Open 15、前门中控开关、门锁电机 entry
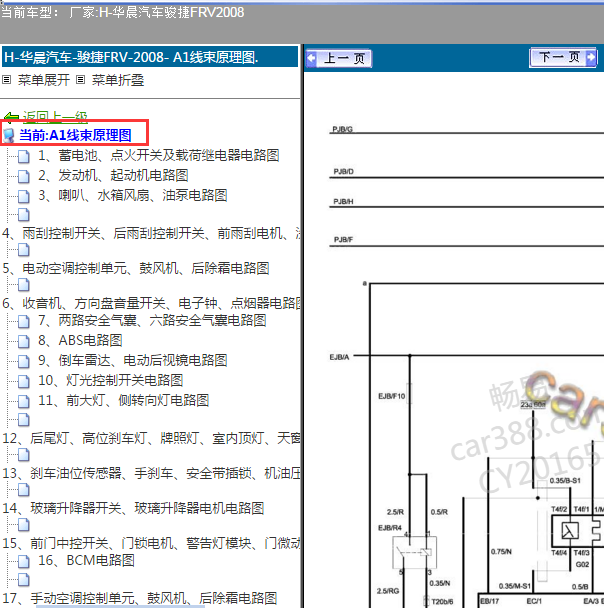This screenshot has height=608, width=604. (x=151, y=543)
